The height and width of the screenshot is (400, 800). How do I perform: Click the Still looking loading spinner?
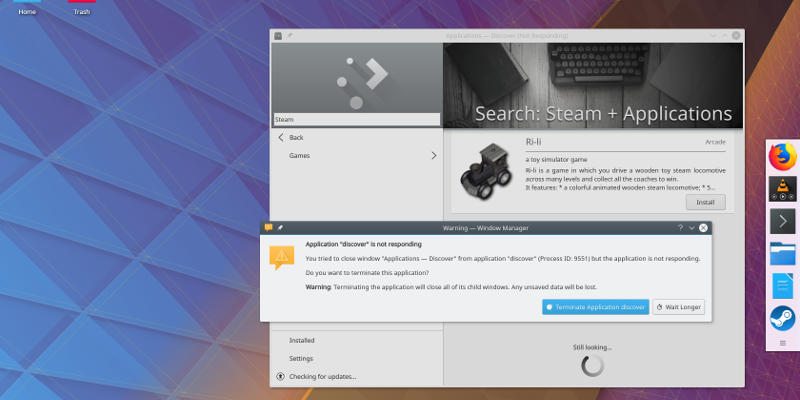[x=592, y=365]
